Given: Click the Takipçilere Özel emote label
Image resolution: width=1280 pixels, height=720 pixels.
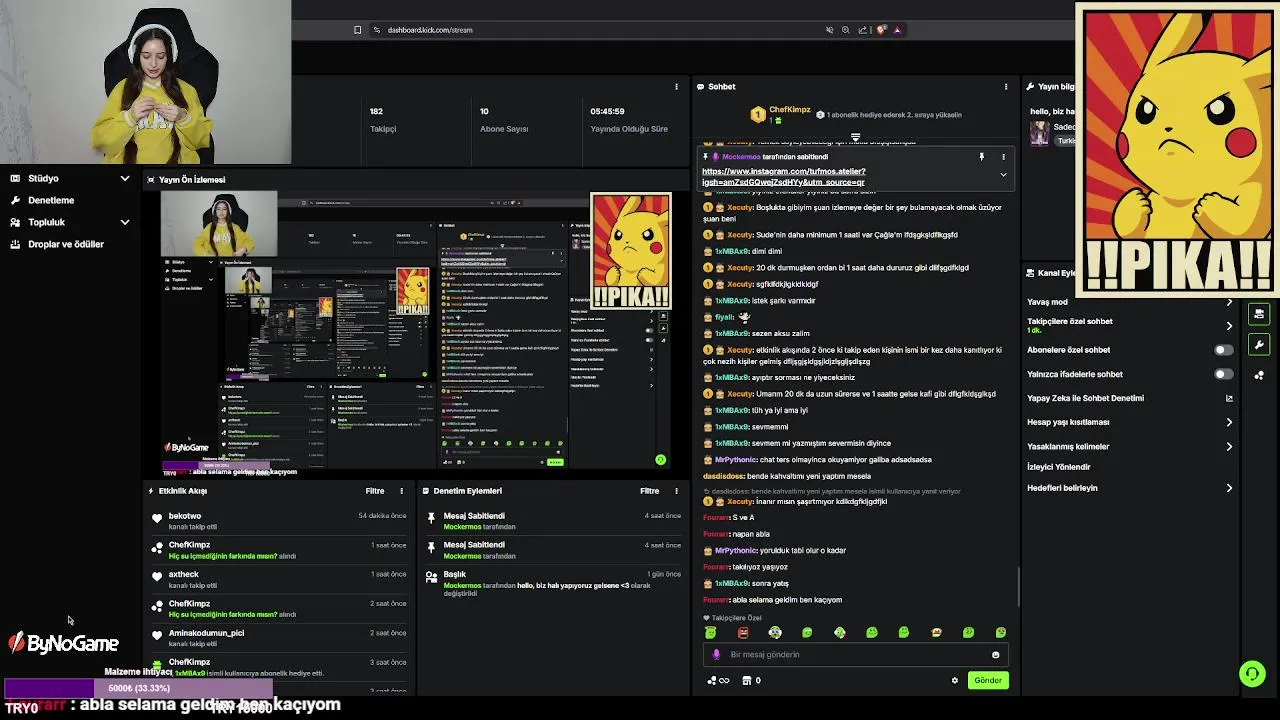Looking at the screenshot, I should pyautogui.click(x=737, y=618).
